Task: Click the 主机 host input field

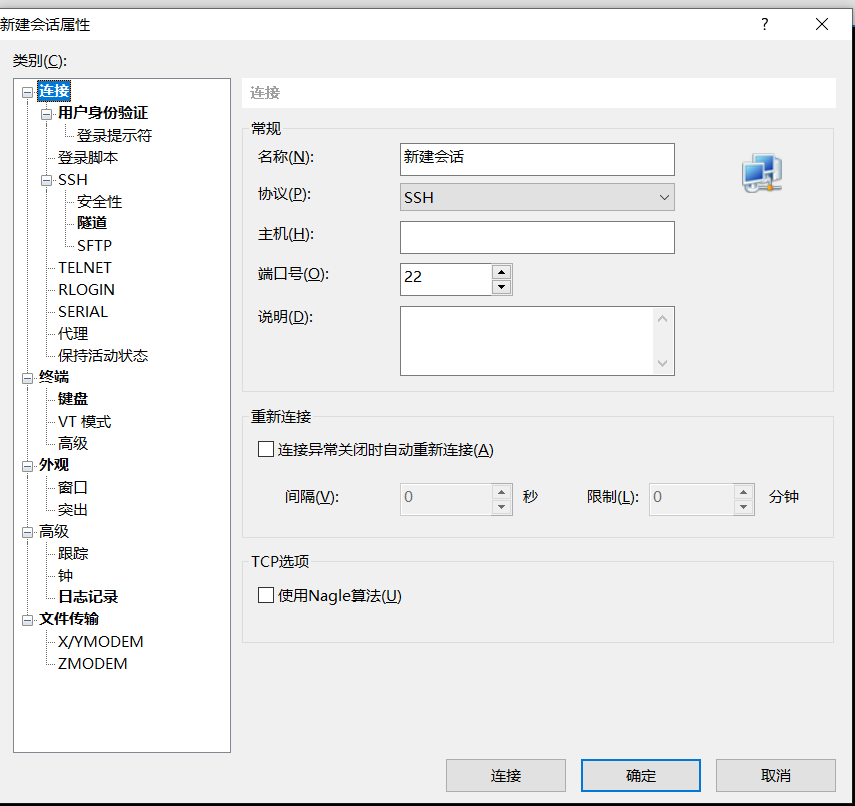Action: click(537, 238)
